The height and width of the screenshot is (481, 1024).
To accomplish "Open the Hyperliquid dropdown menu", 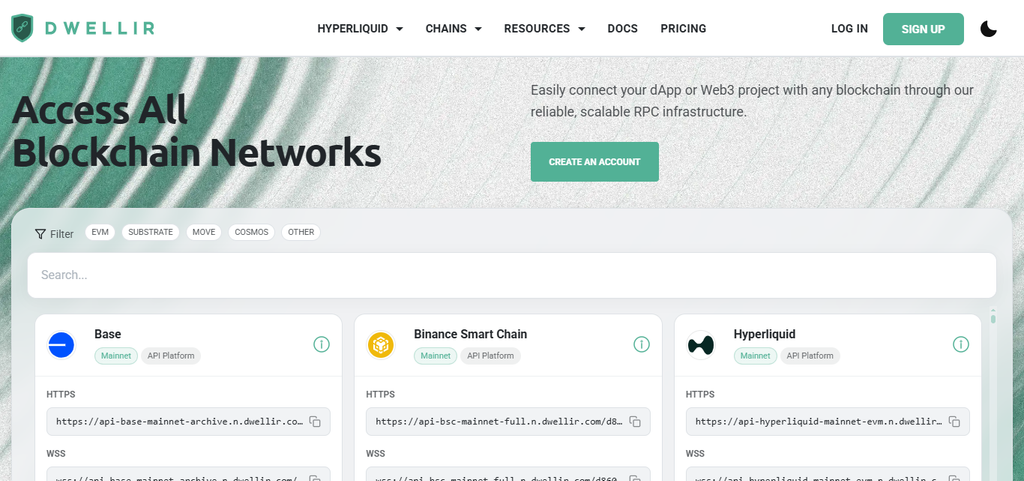I will click(360, 29).
